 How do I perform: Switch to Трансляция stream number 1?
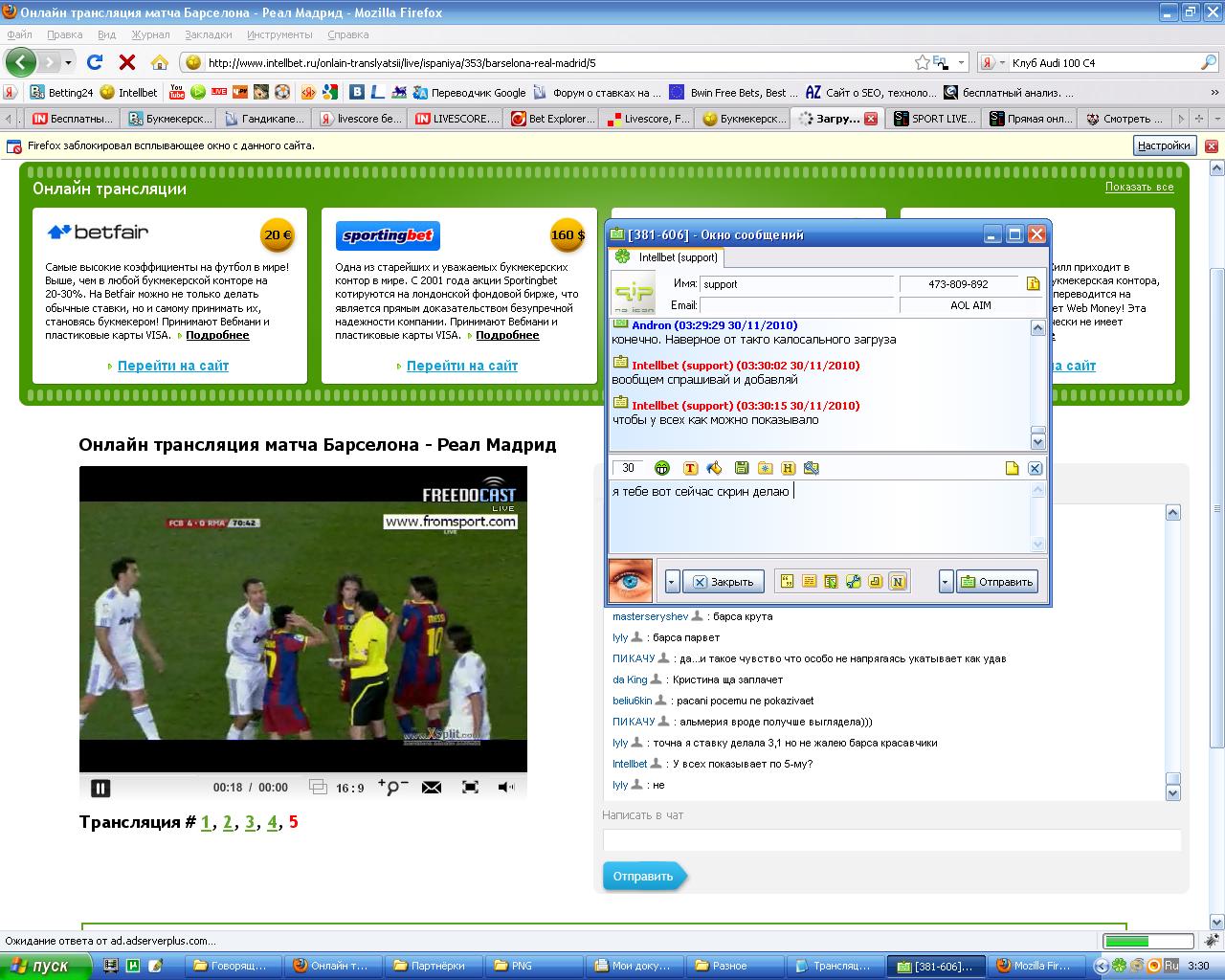206,822
